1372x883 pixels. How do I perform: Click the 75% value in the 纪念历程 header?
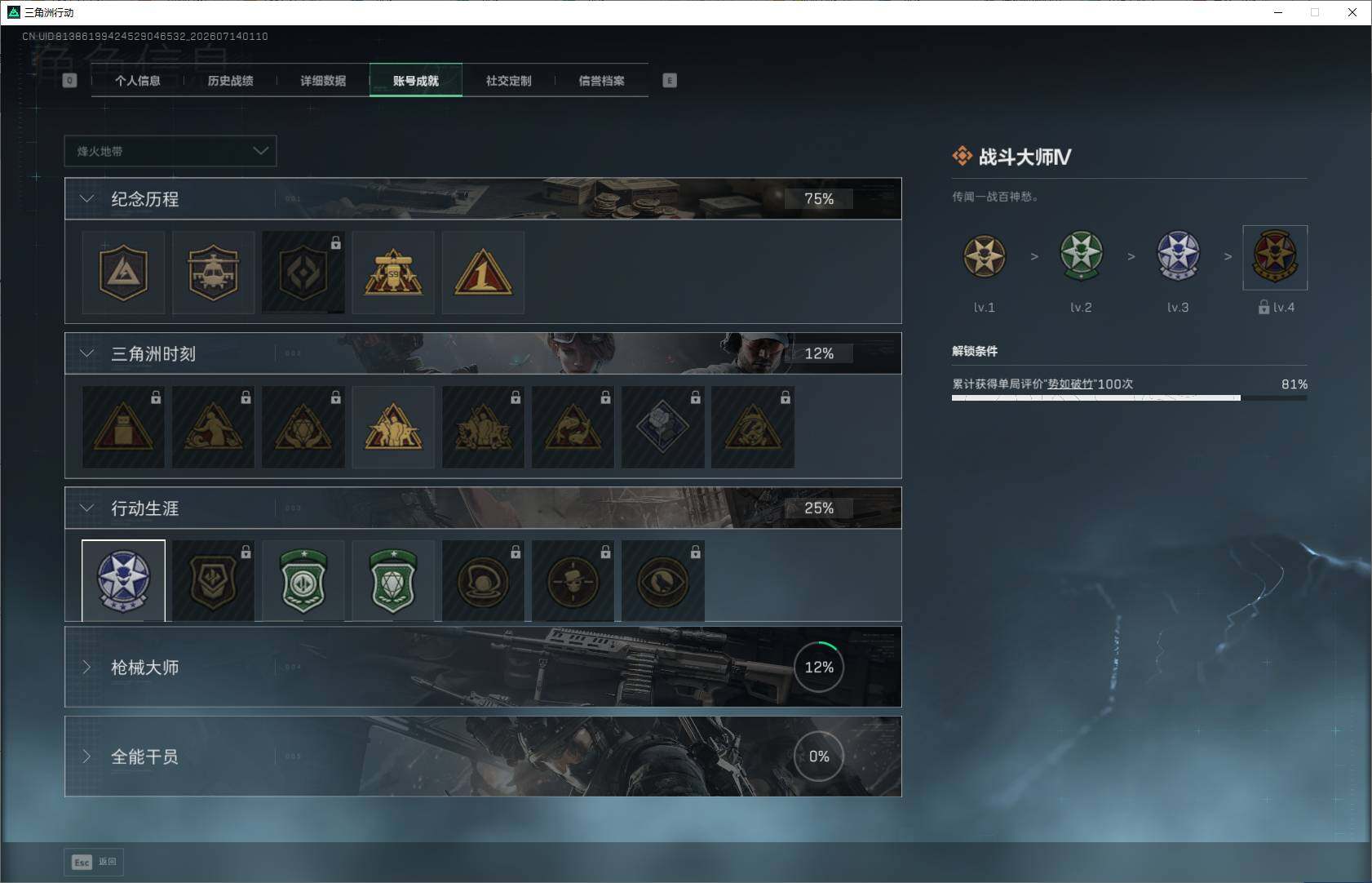[x=819, y=198]
